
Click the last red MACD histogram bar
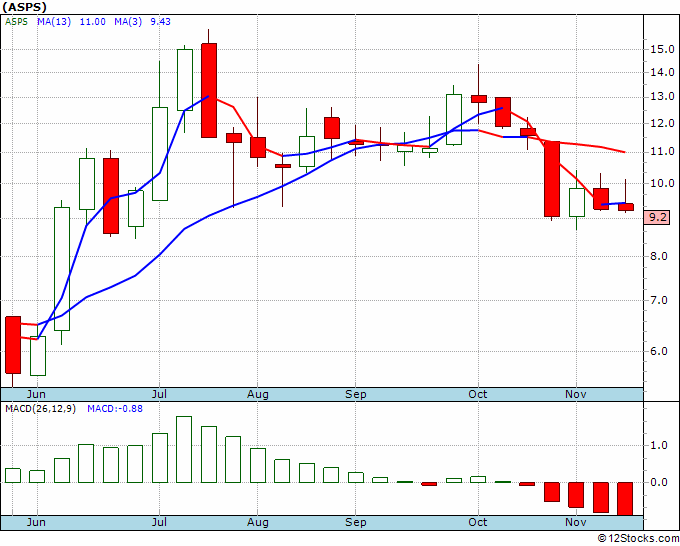point(625,499)
